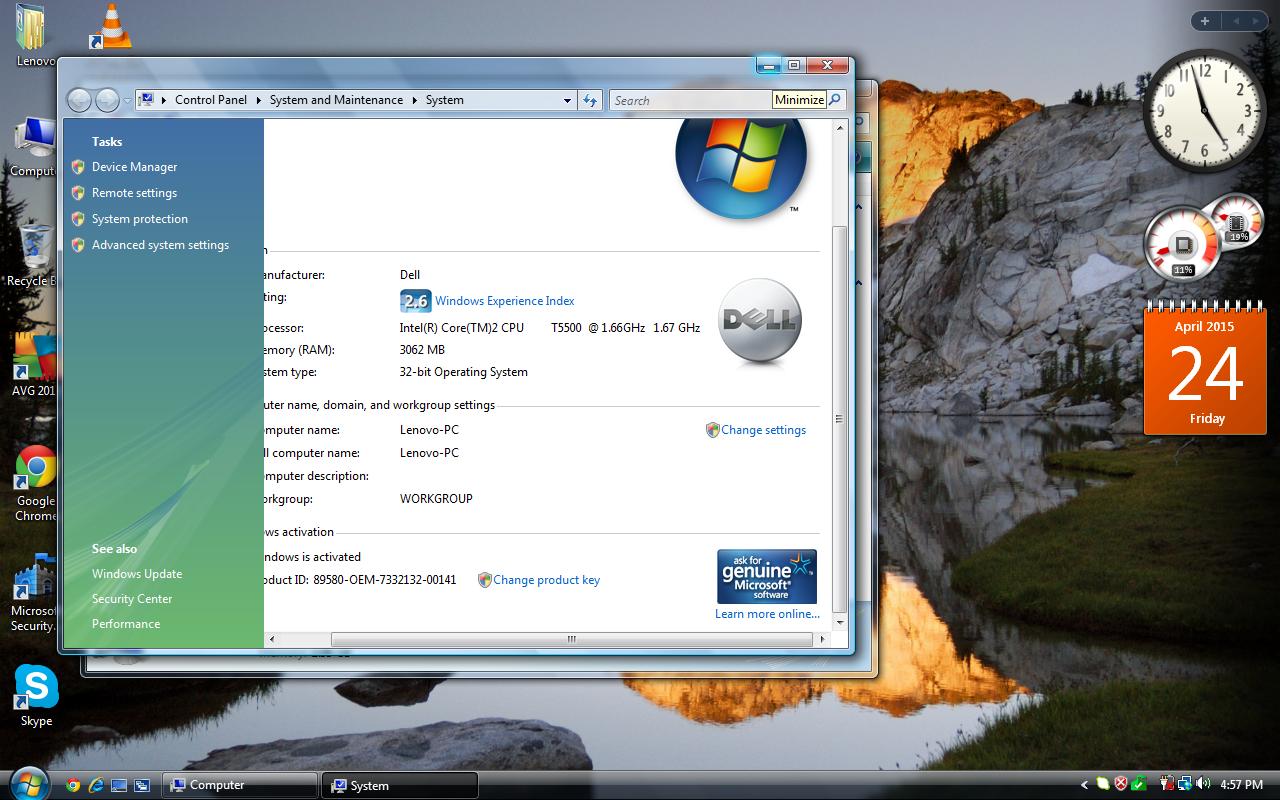Click the battery power tray icon
The width and height of the screenshot is (1280, 800).
coord(1167,784)
